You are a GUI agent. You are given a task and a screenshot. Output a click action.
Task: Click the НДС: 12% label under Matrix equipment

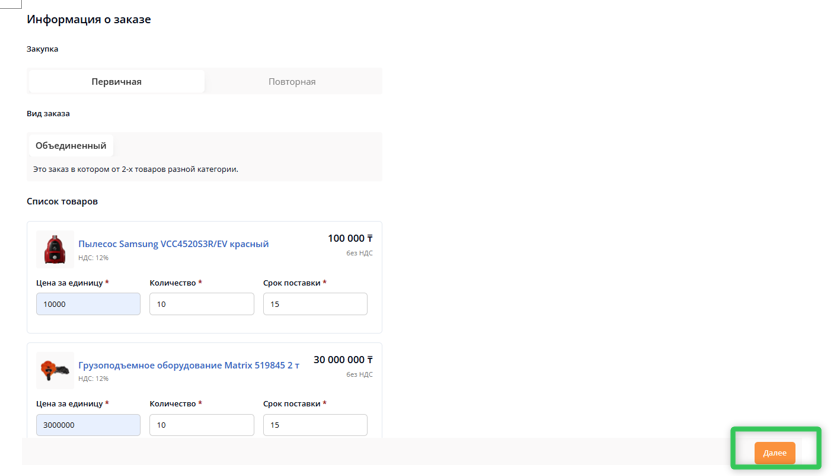point(93,379)
